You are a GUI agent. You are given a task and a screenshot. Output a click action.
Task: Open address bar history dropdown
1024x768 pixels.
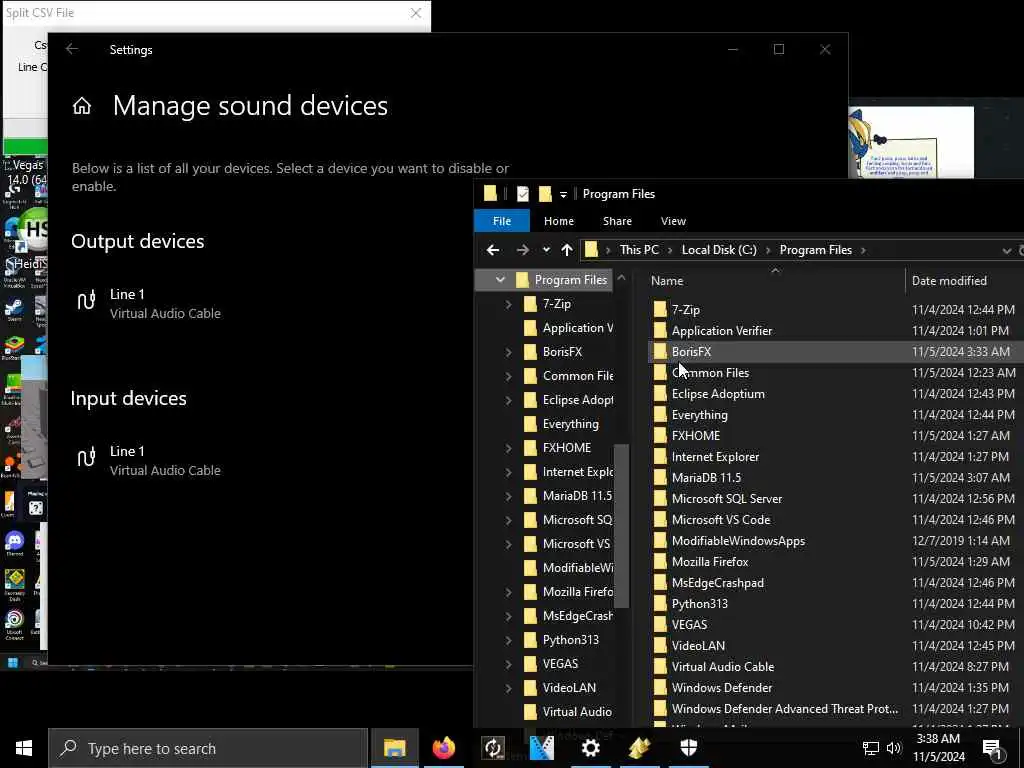(x=1006, y=251)
